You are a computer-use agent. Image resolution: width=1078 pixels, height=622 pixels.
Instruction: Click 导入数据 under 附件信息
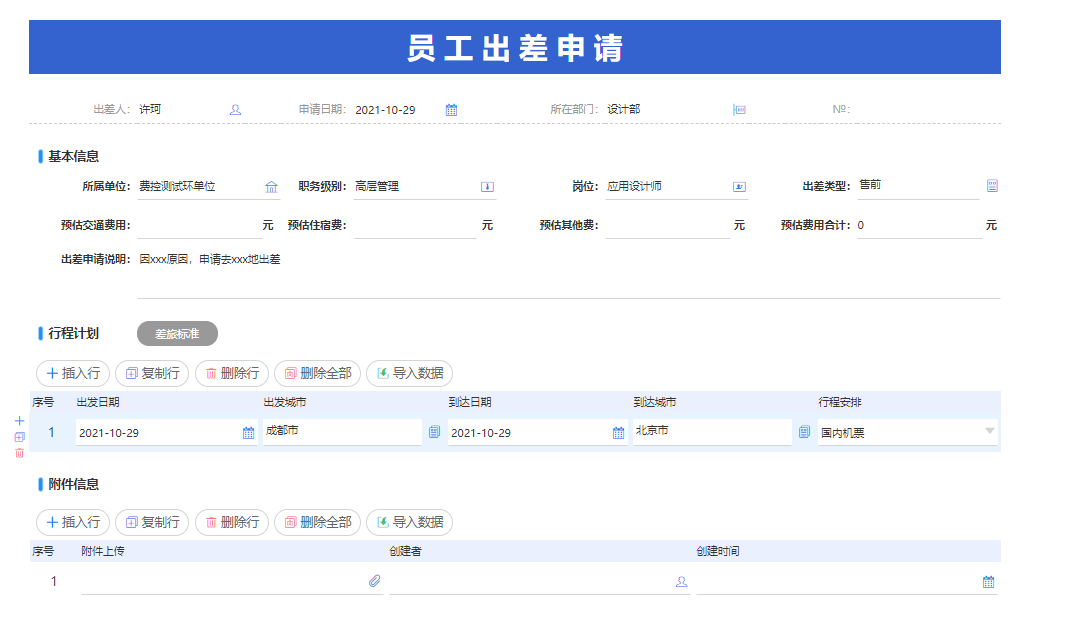[x=410, y=522]
